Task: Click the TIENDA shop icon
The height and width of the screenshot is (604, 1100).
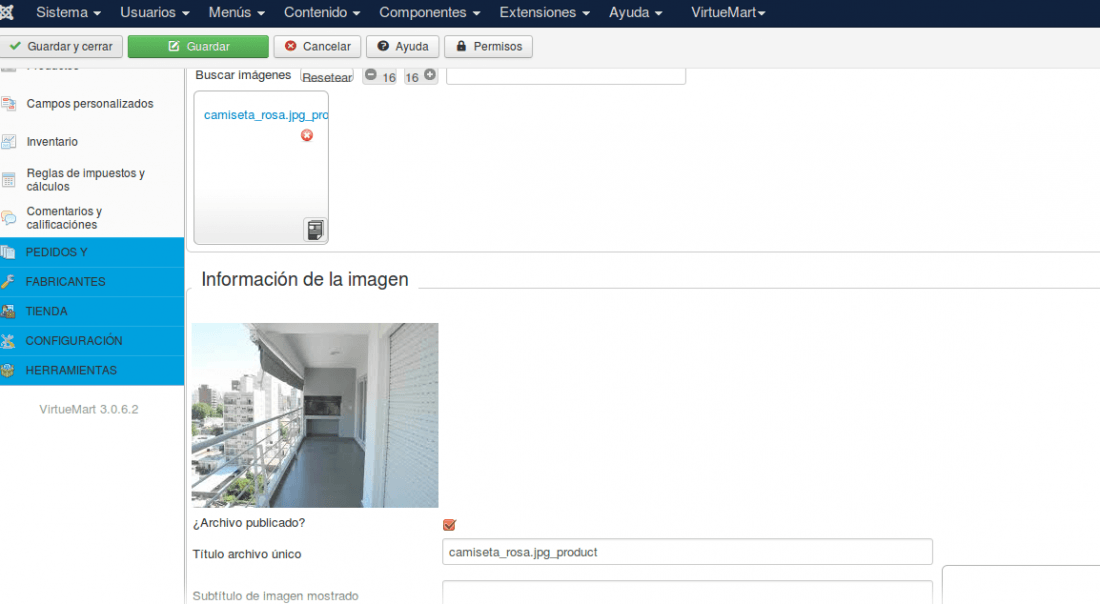Action: [x=8, y=311]
